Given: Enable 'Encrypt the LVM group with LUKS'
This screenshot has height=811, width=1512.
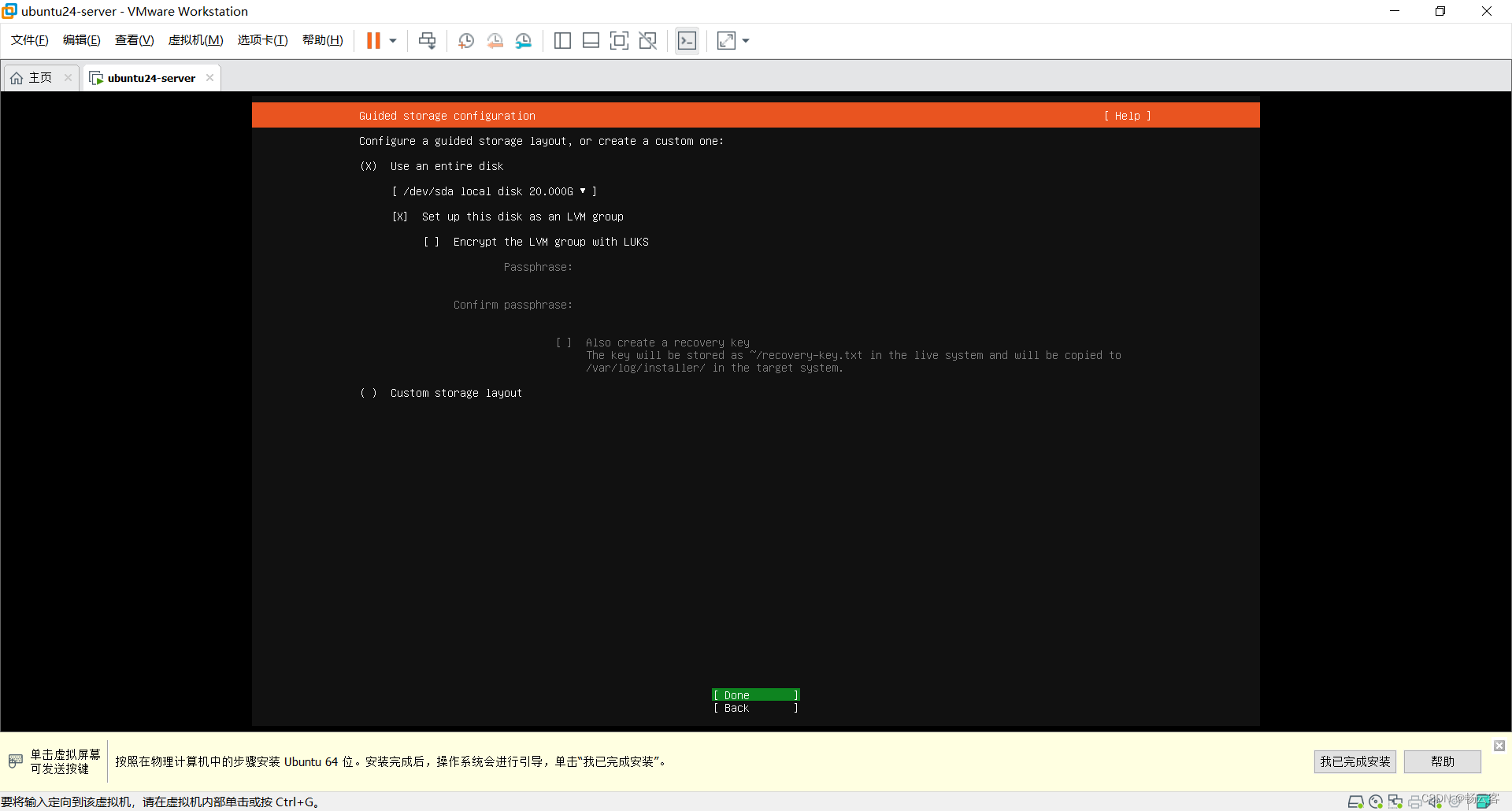Looking at the screenshot, I should pos(432,242).
